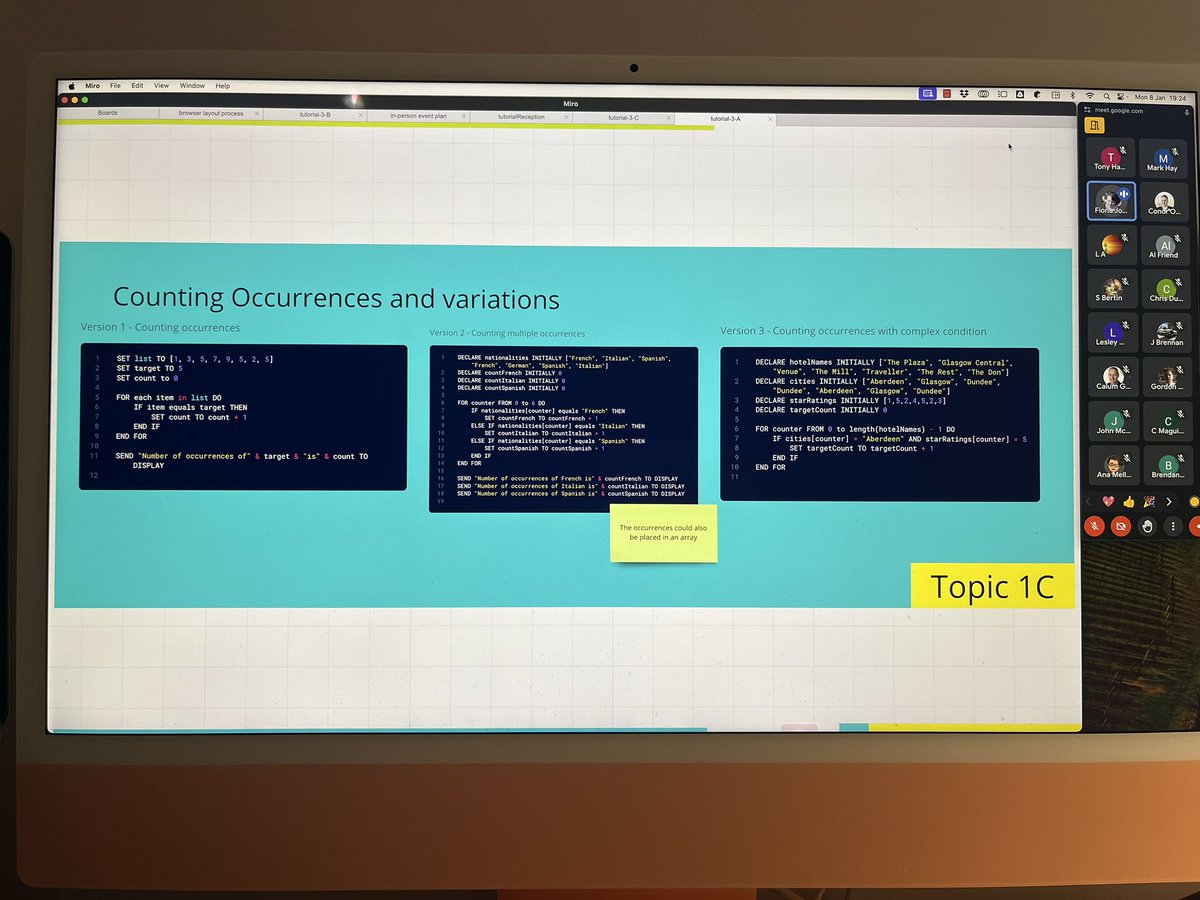The image size is (1200, 900).
Task: Show previous reactions with left arrow
Action: (1089, 501)
